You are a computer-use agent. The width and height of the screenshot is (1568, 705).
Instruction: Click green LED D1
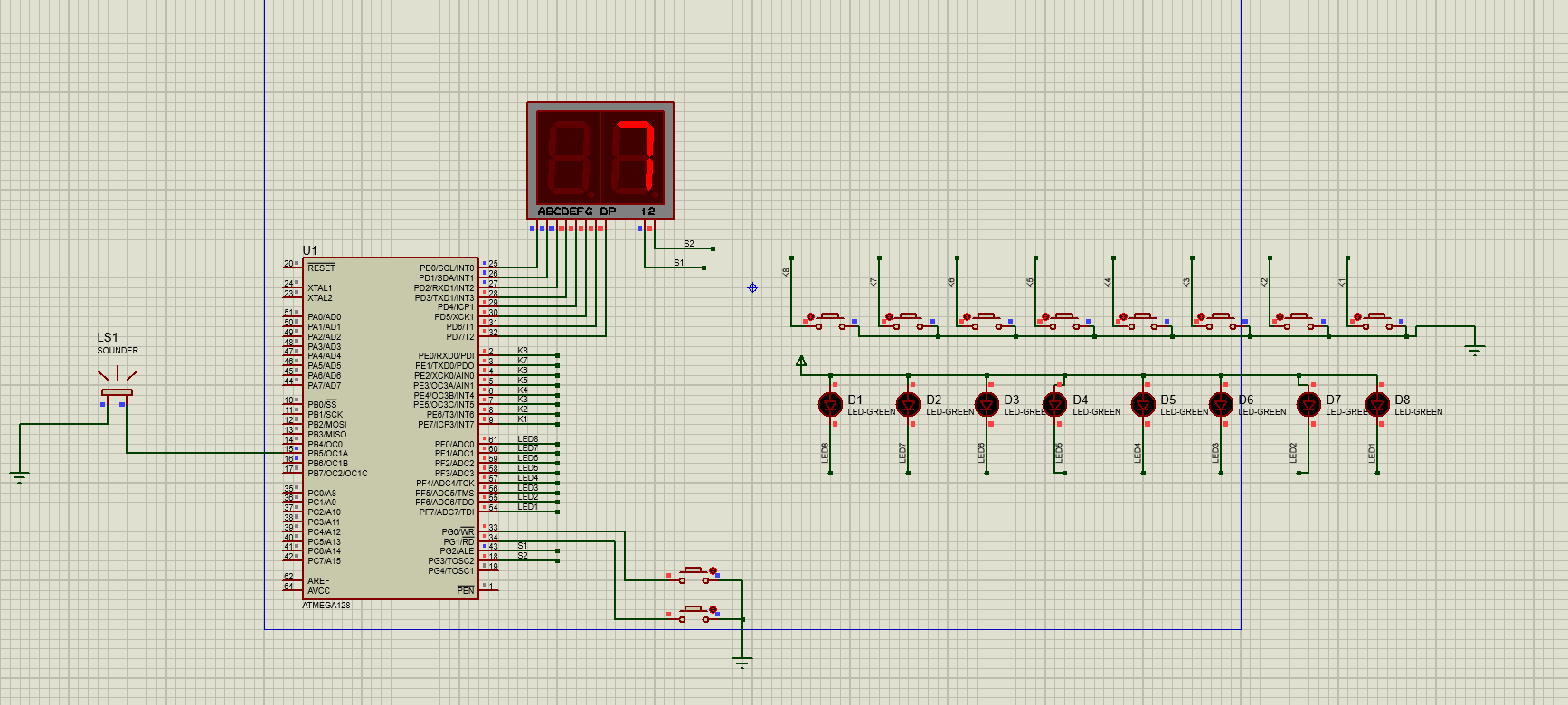830,404
